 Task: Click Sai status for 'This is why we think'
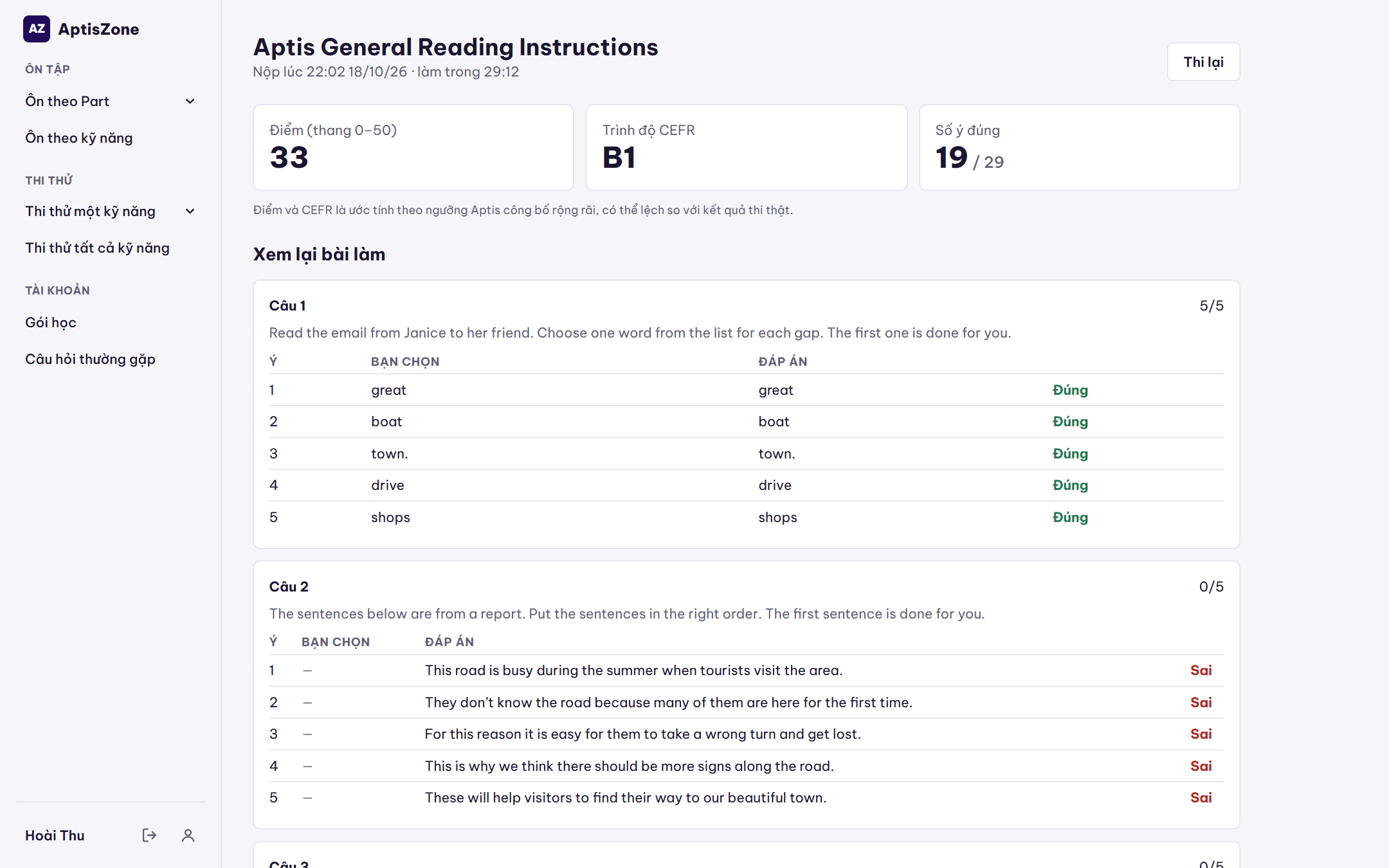pyautogui.click(x=1201, y=766)
